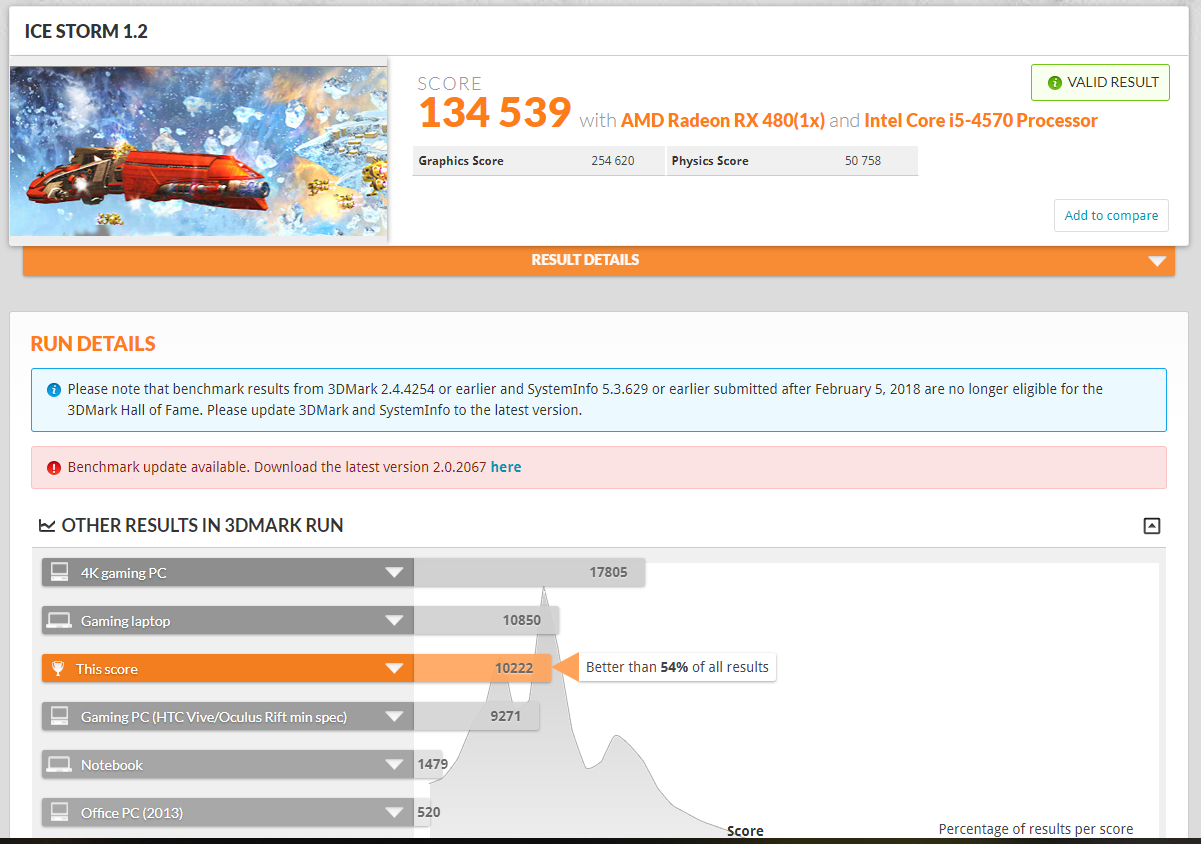Image resolution: width=1201 pixels, height=844 pixels.
Task: Open the Result Details orange bar
Action: (599, 260)
